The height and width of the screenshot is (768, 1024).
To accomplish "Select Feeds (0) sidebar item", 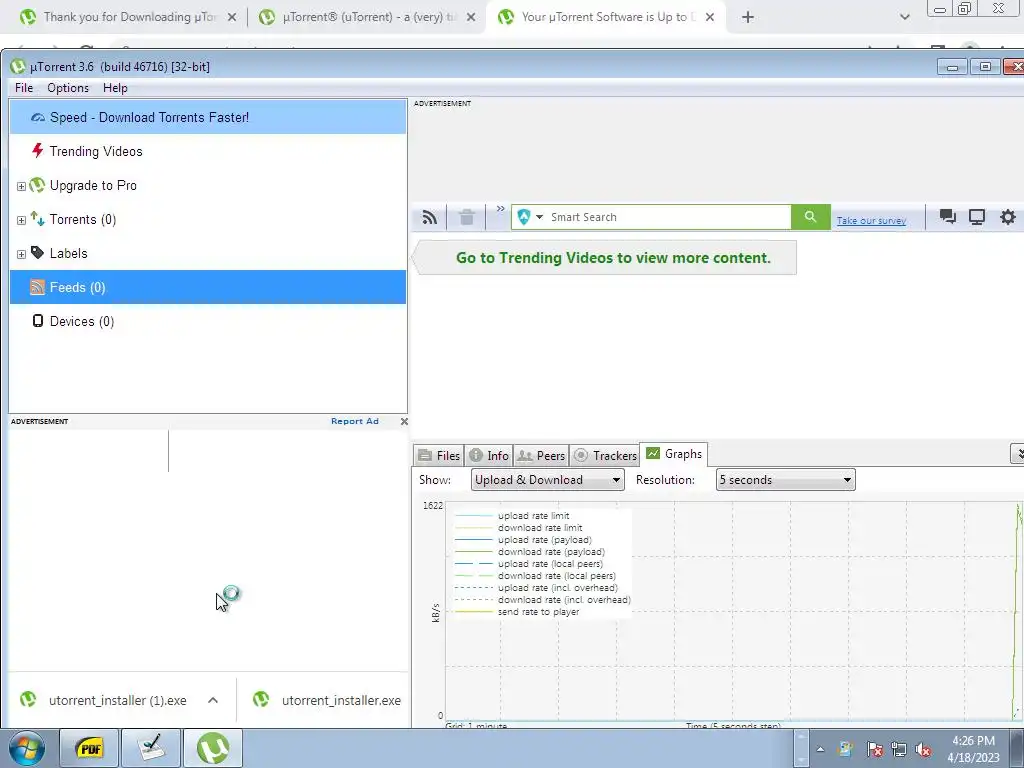I will tap(208, 287).
